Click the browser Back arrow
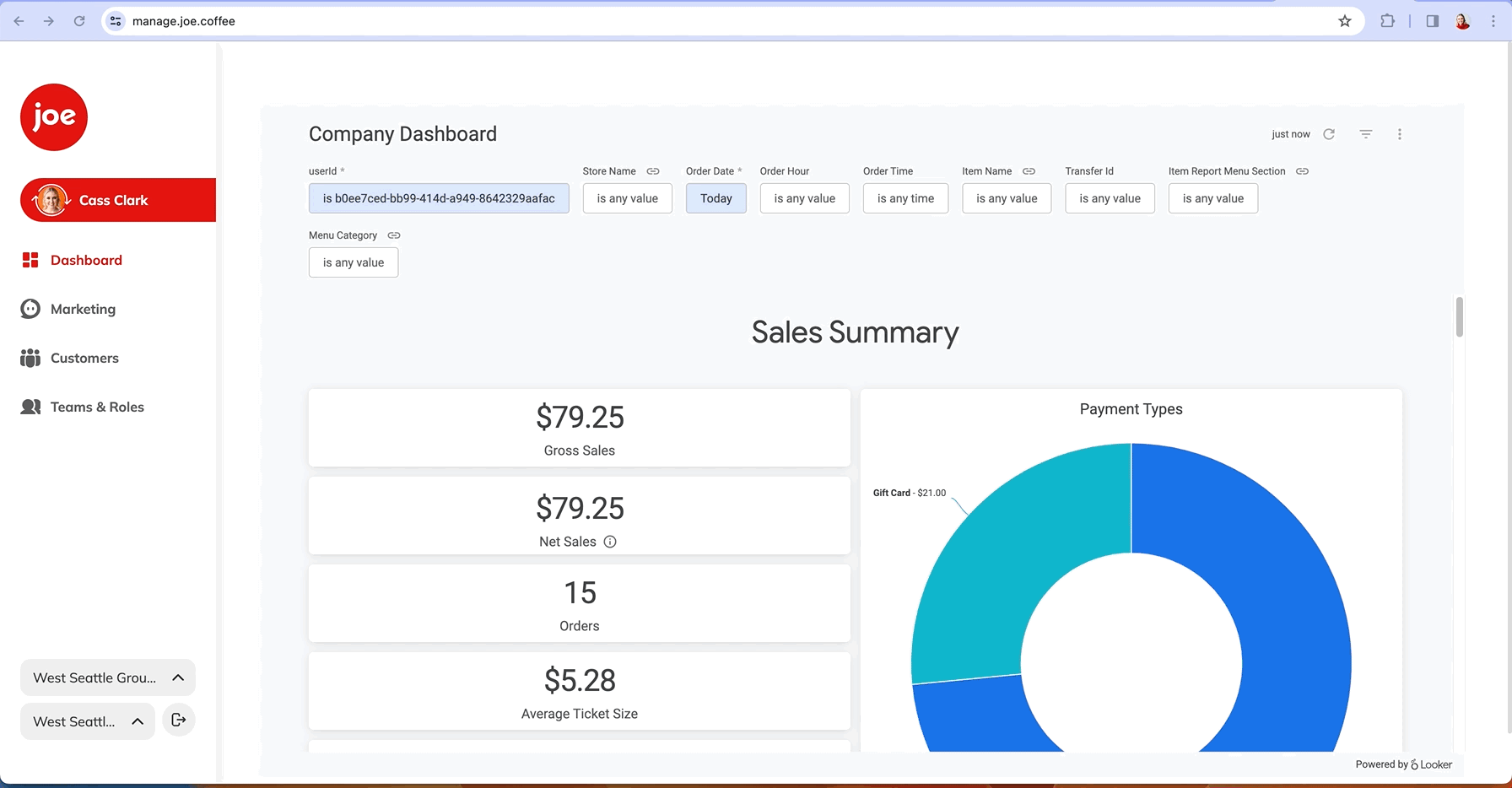The image size is (1512, 788). pyautogui.click(x=19, y=21)
